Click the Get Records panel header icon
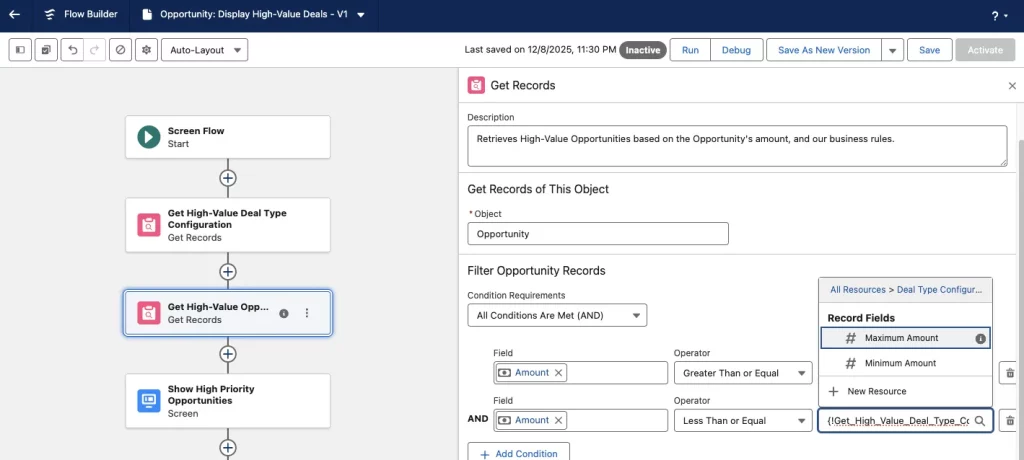Screen dimensions: 1024x460 point(476,85)
